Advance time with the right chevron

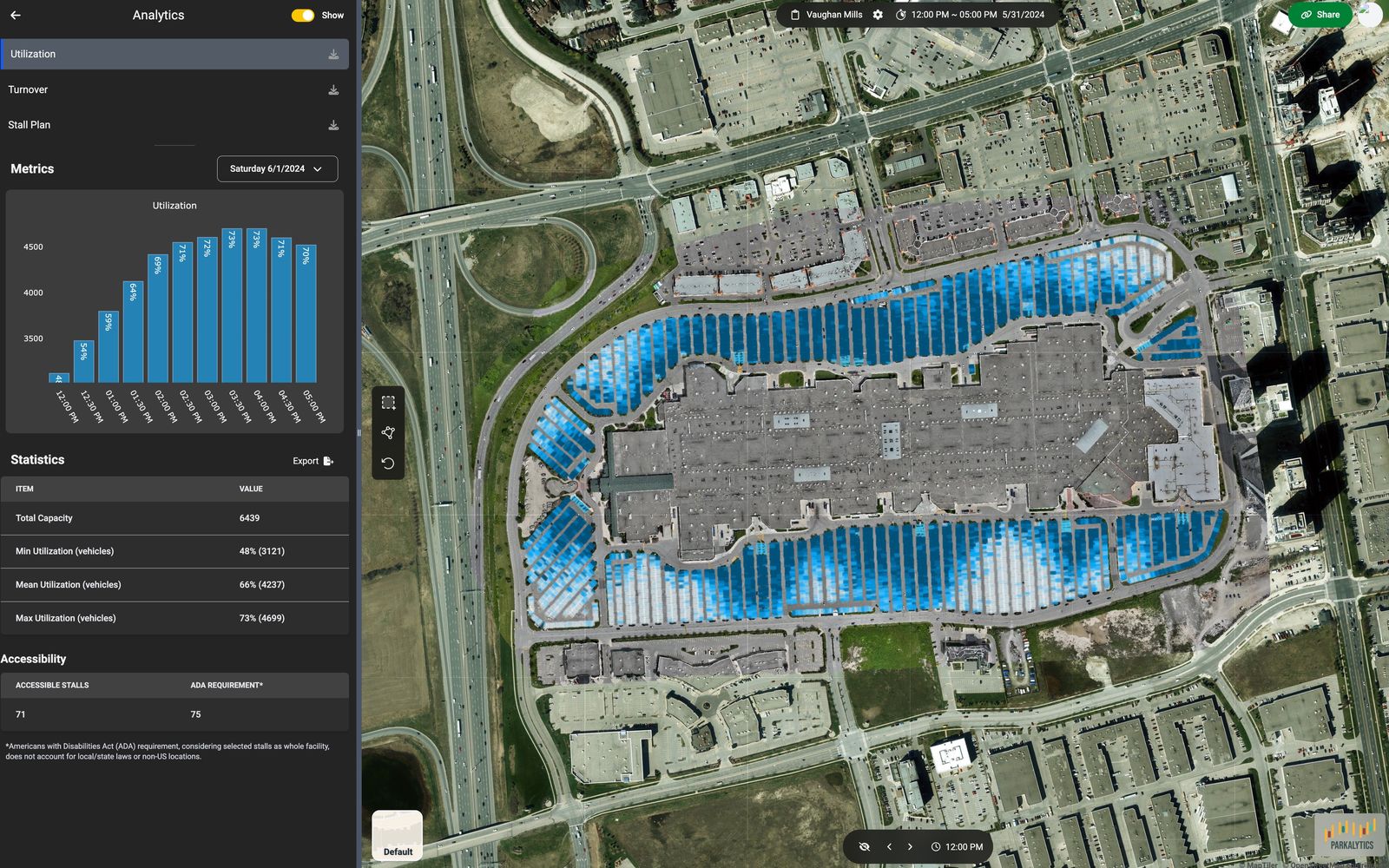910,845
